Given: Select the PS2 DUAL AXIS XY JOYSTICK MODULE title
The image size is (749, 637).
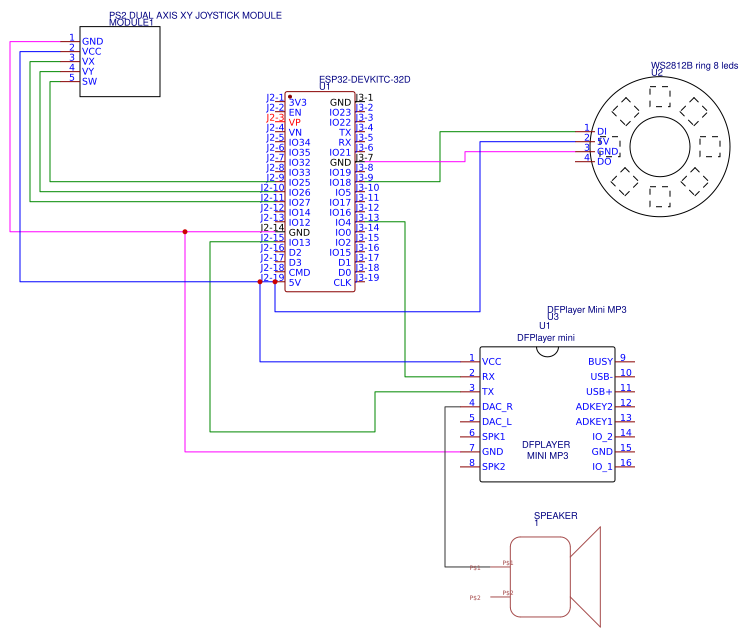Looking at the screenshot, I should (x=195, y=15).
